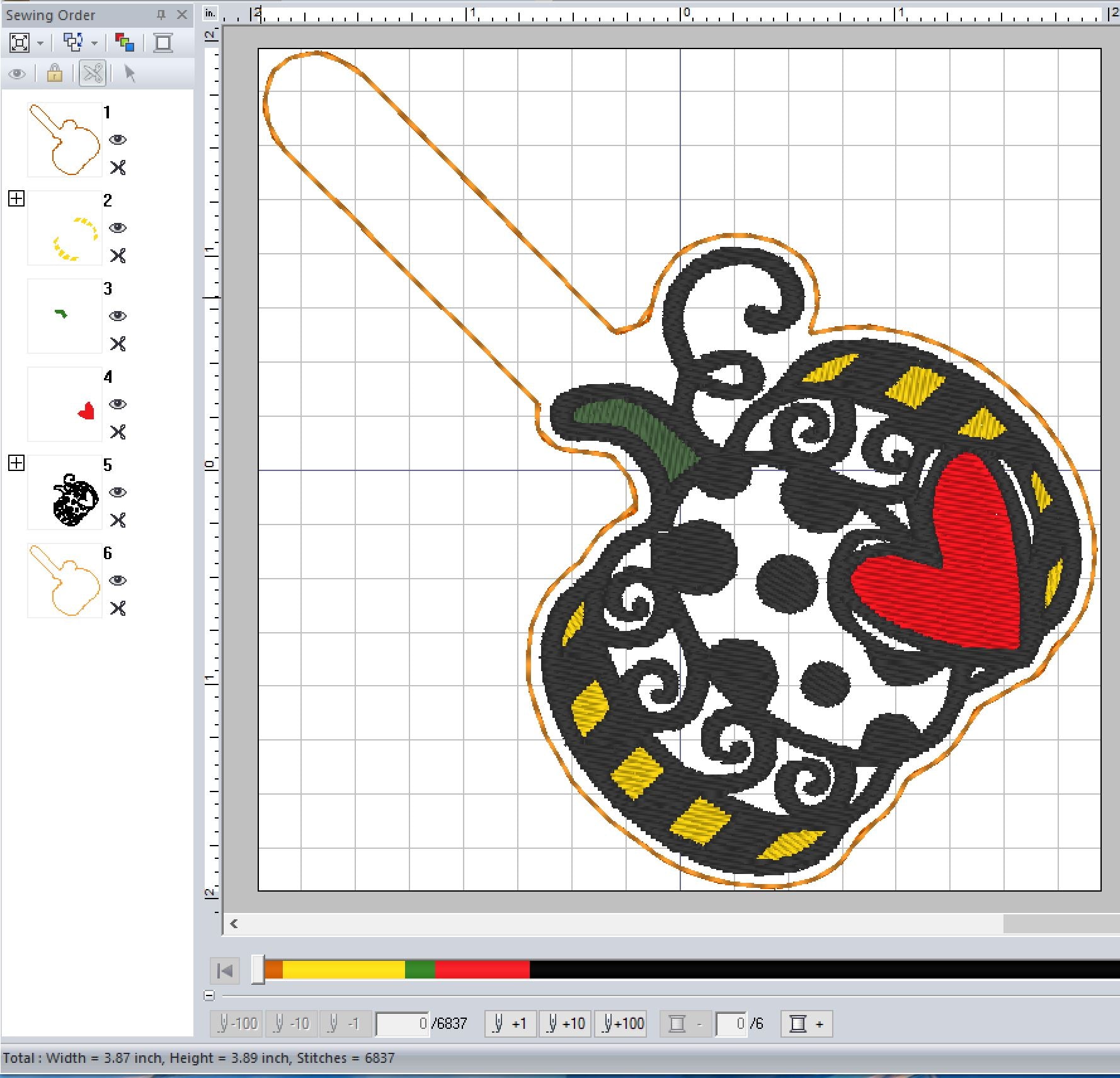Step forward one stitch with +1 button
The image size is (1120, 1078).
510,1024
